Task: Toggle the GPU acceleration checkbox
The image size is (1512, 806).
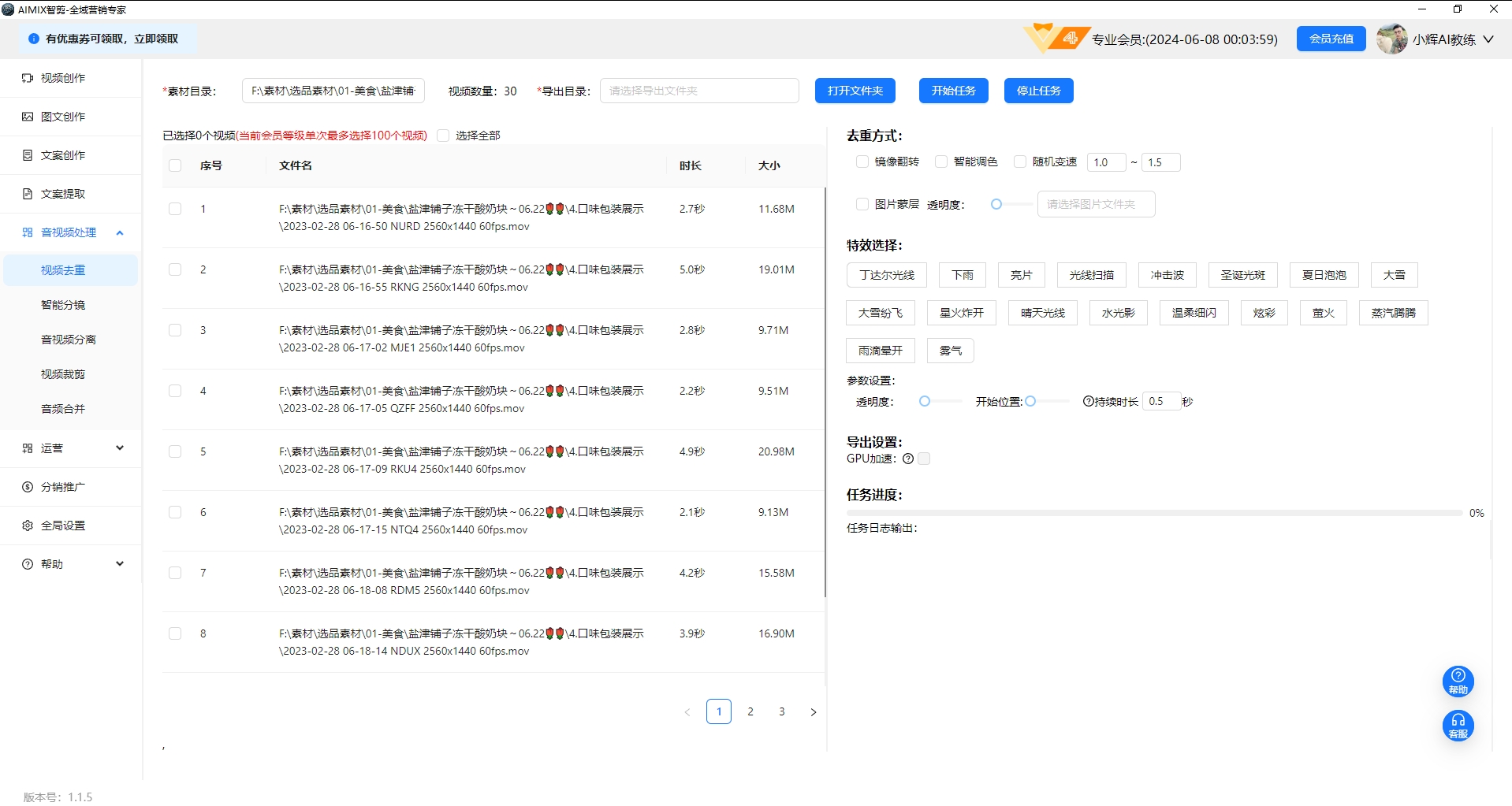Action: pyautogui.click(x=924, y=459)
